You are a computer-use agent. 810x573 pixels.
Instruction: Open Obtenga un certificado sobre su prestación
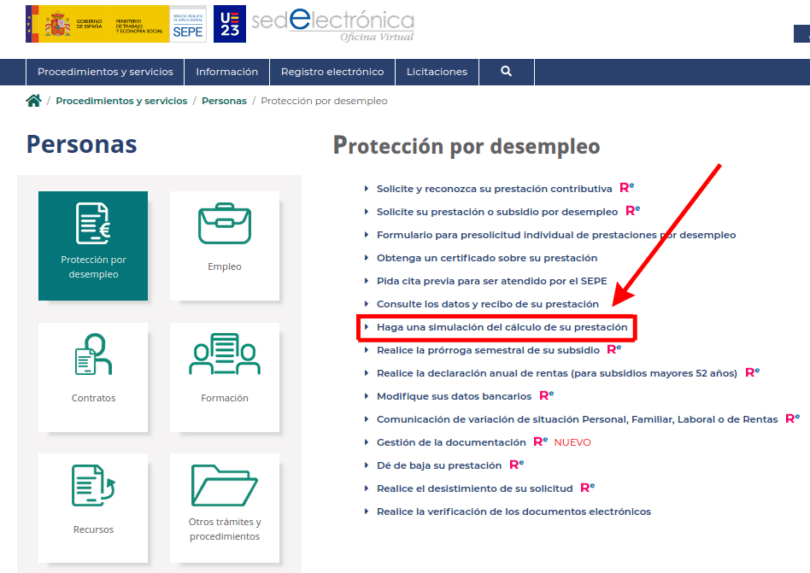487,258
